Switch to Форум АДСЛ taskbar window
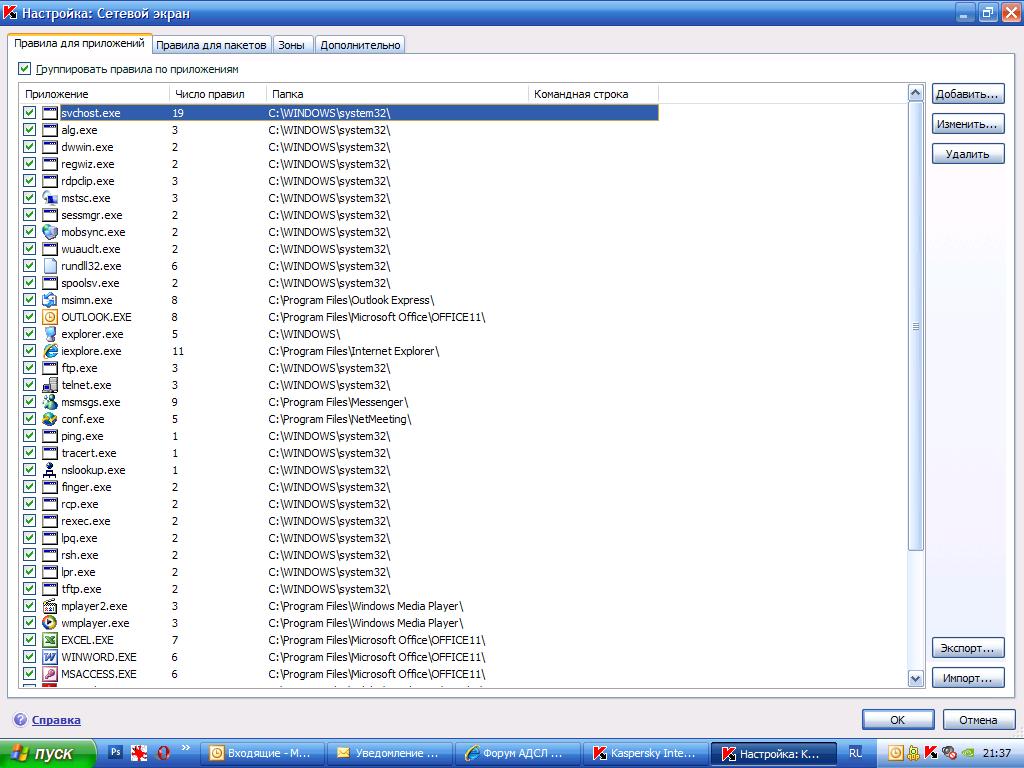 [x=518, y=753]
